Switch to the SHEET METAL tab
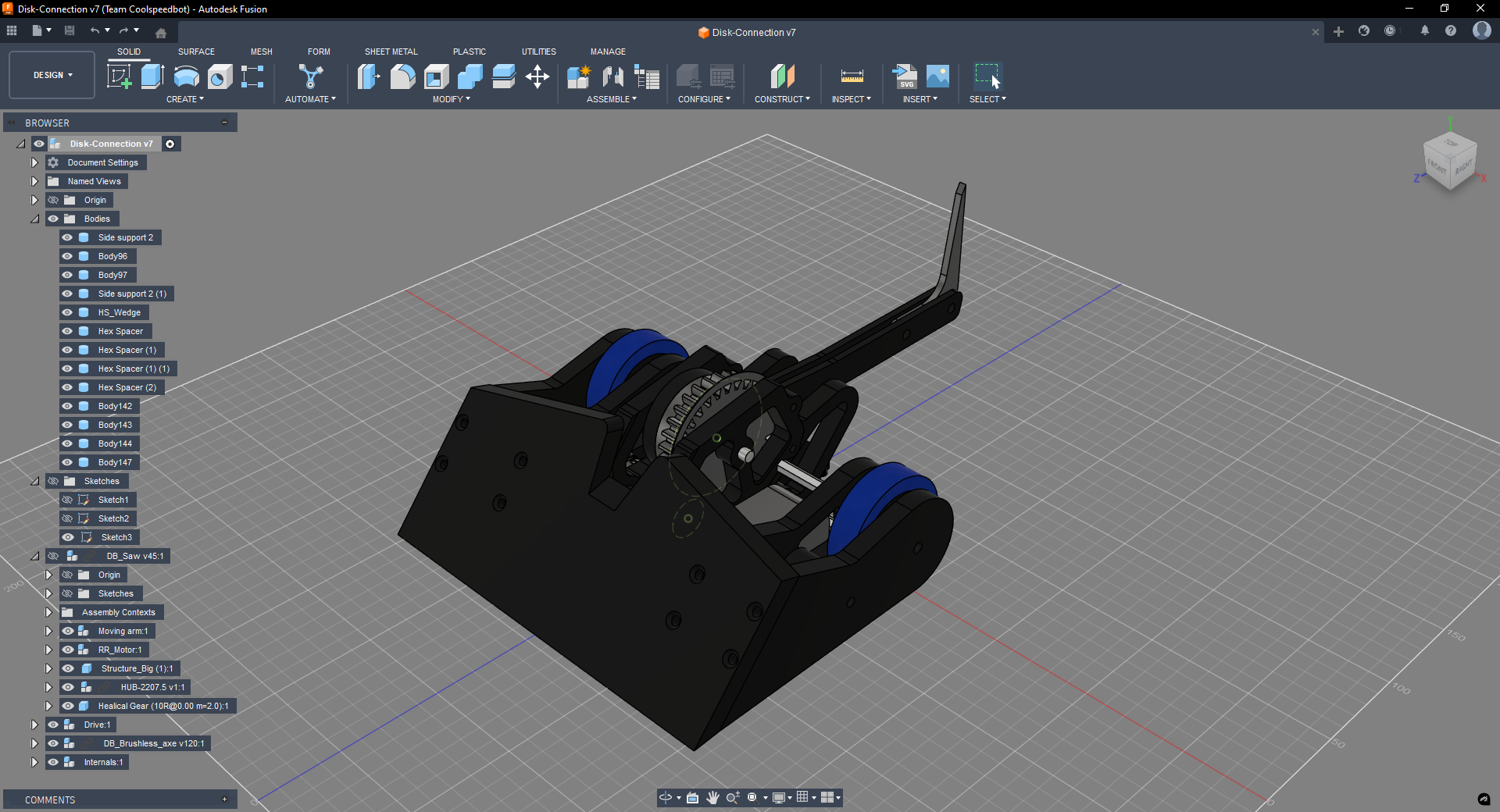Viewport: 1500px width, 812px height. [391, 52]
